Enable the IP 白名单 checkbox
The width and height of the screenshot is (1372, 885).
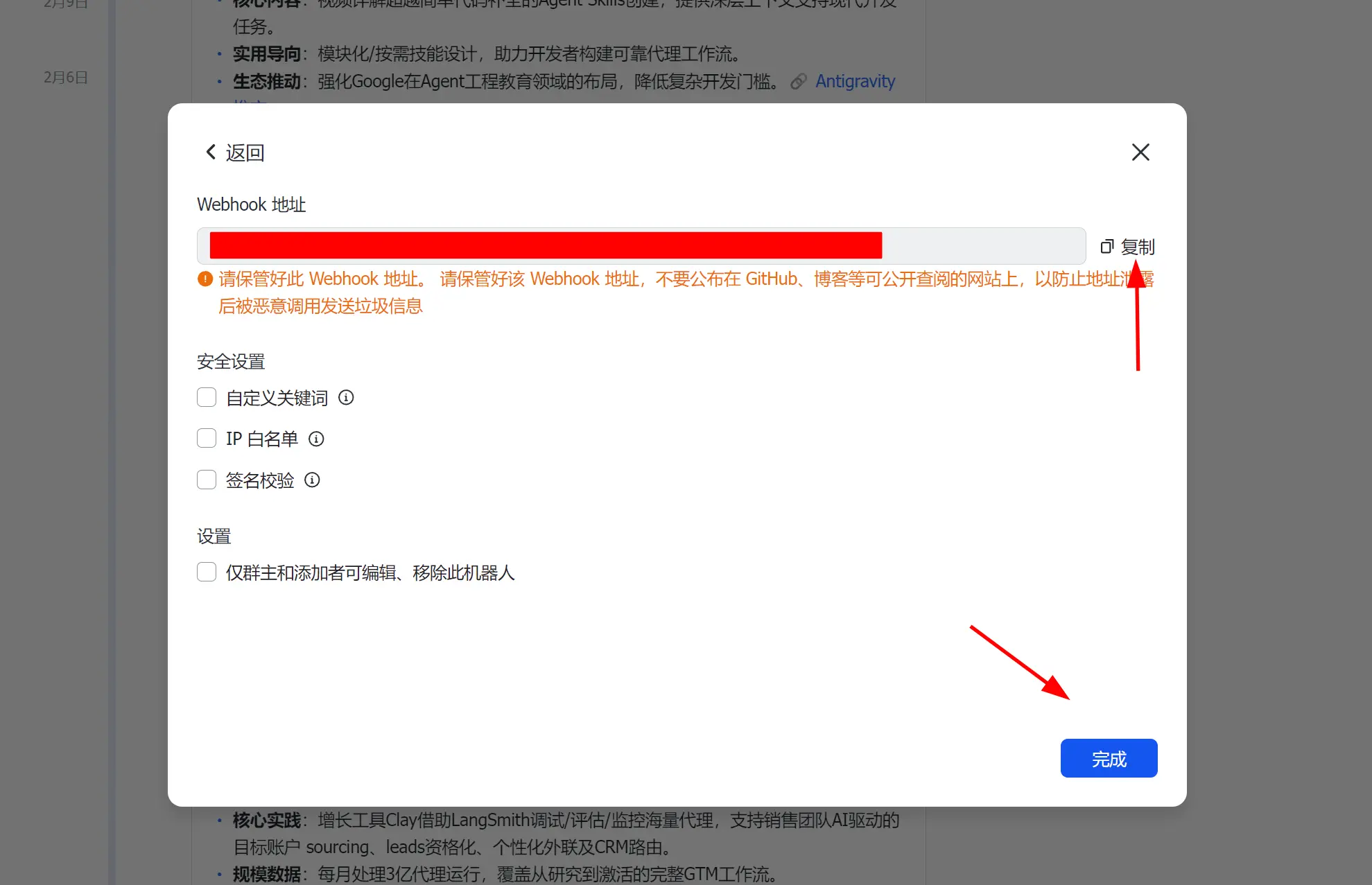(x=207, y=438)
